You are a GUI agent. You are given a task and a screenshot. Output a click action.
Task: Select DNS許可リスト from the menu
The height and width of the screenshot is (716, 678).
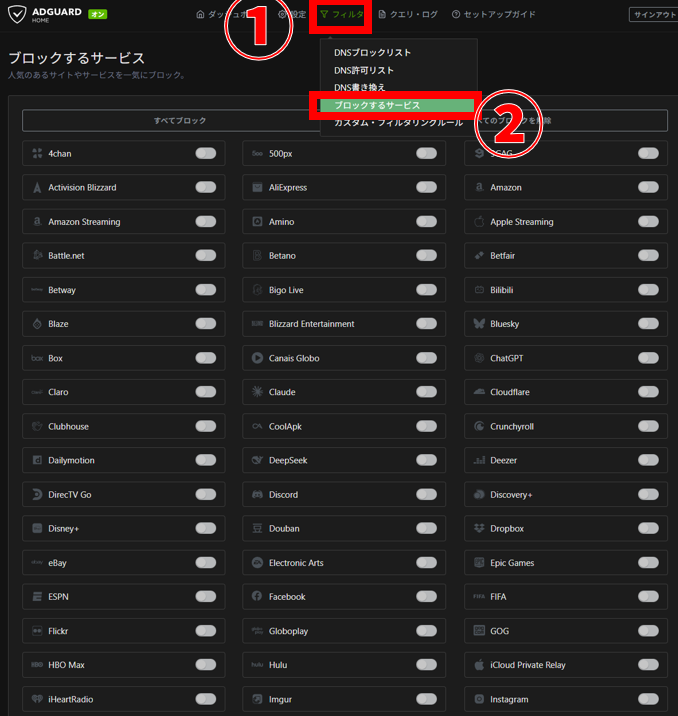tap(364, 70)
